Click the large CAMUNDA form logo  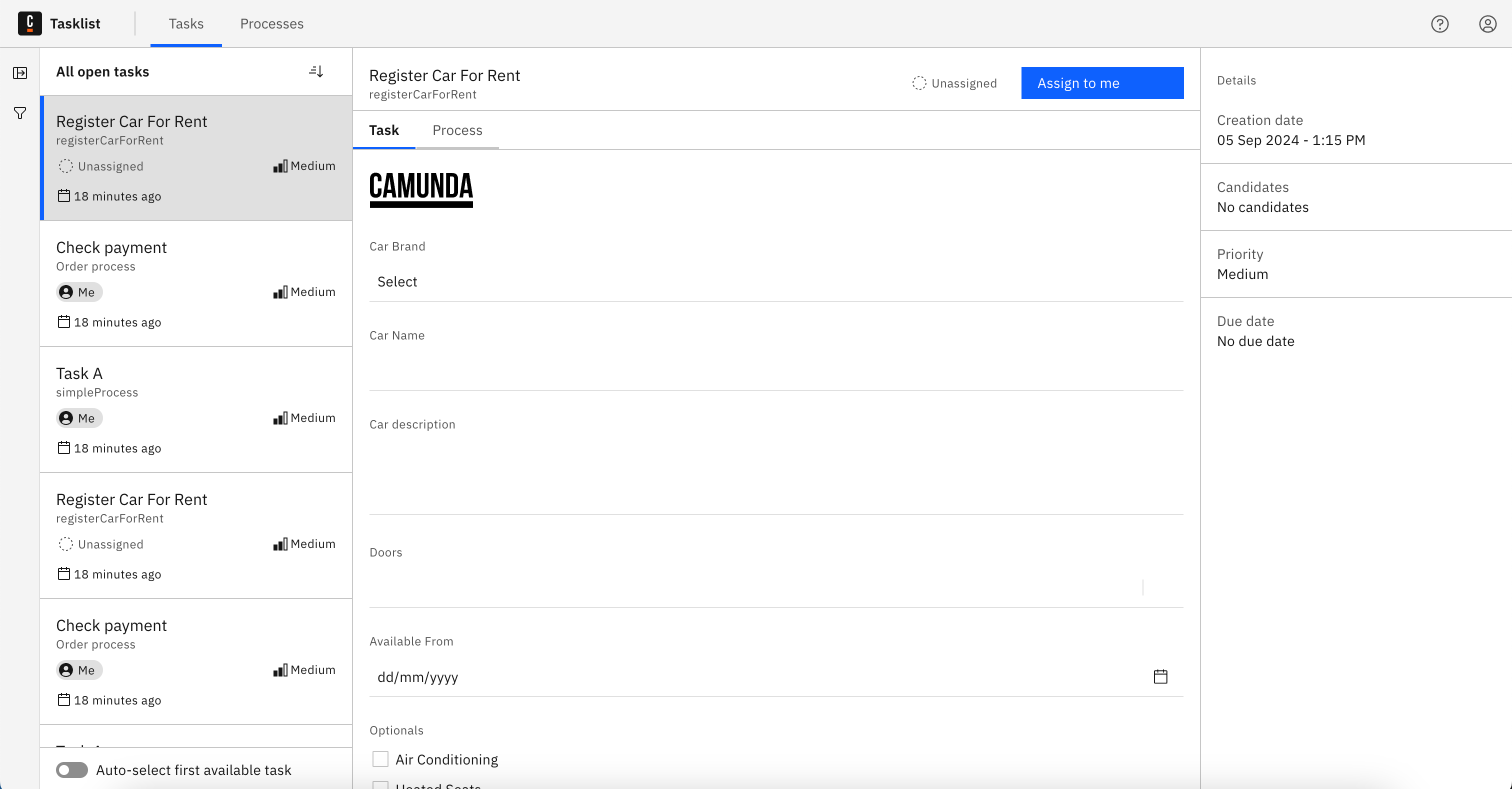point(421,188)
